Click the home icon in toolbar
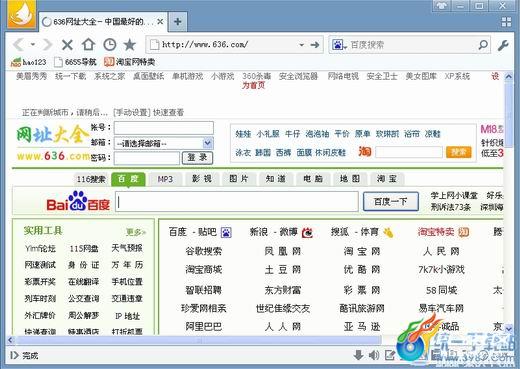The width and height of the screenshot is (520, 369). pos(88,44)
